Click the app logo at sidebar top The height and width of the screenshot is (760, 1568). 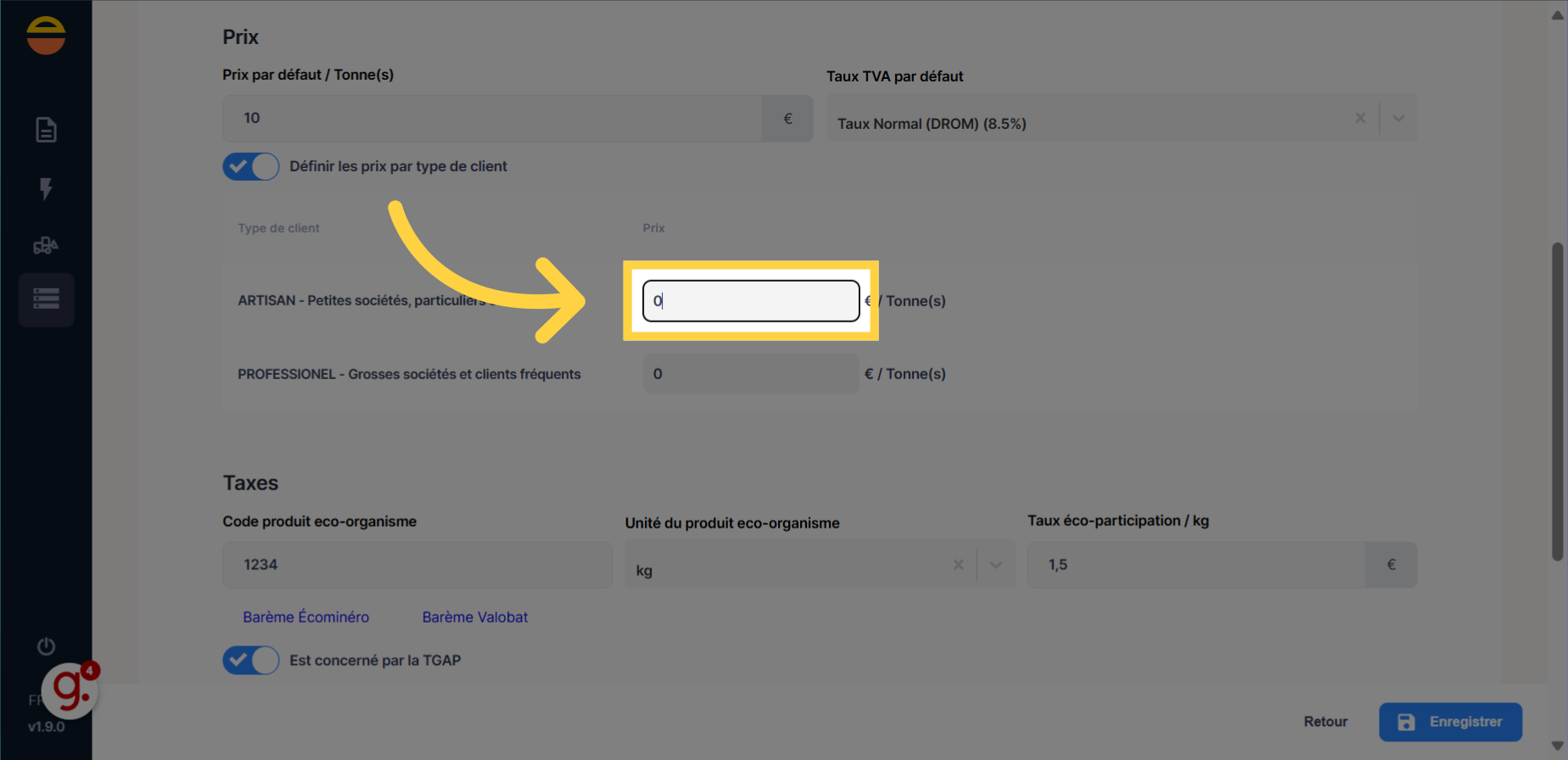(46, 35)
